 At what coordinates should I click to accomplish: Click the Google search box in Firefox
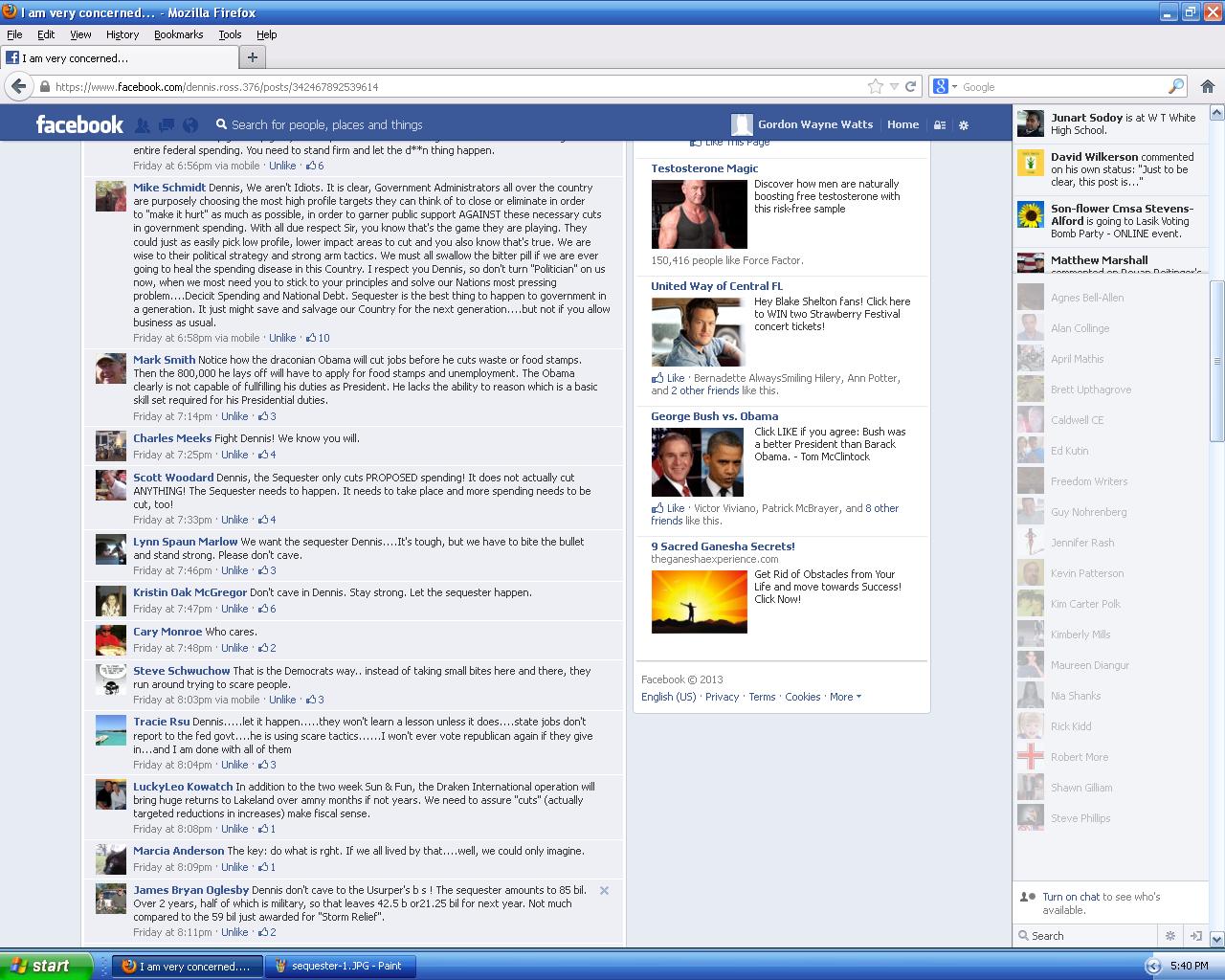(1062, 86)
